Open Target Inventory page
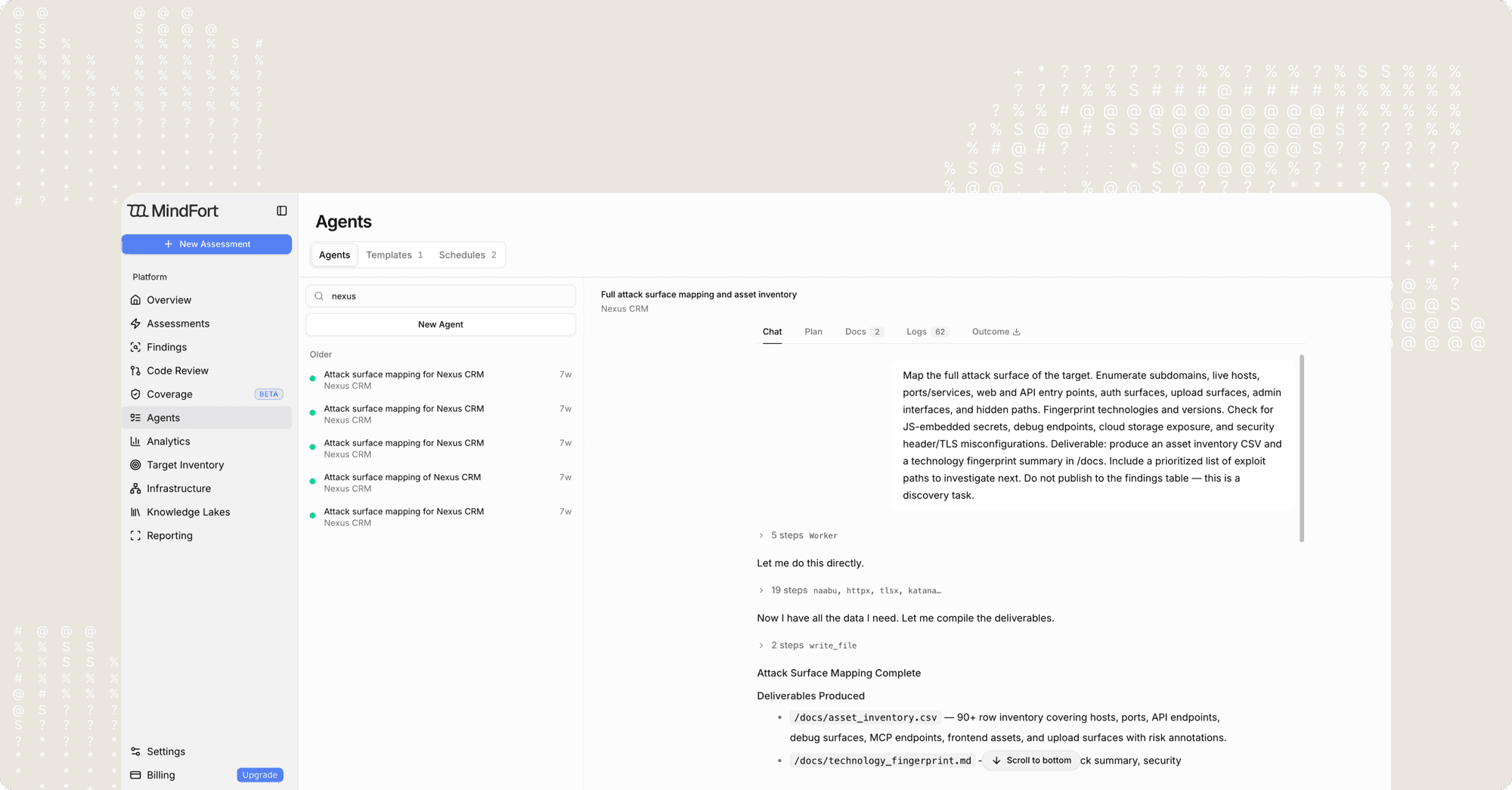The height and width of the screenshot is (790, 1512). point(206,465)
